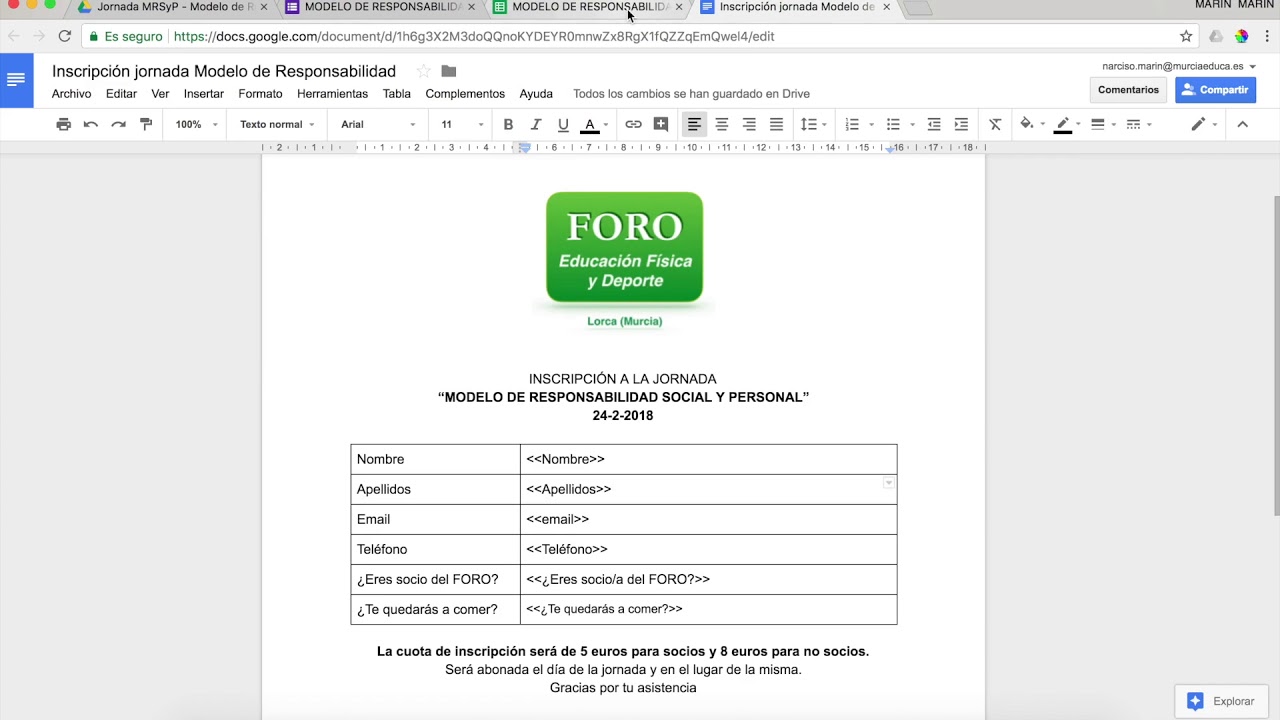This screenshot has width=1280, height=720.
Task: Open the Editar menu
Action: pos(121,94)
